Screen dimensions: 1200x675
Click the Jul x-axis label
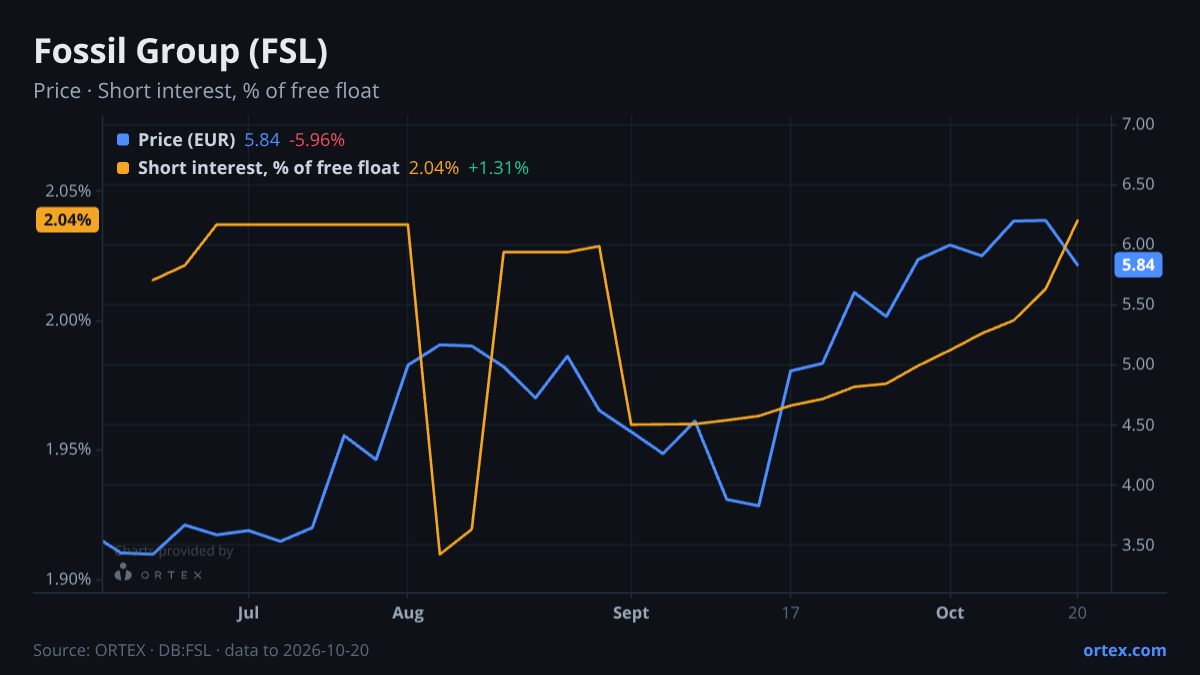[248, 612]
